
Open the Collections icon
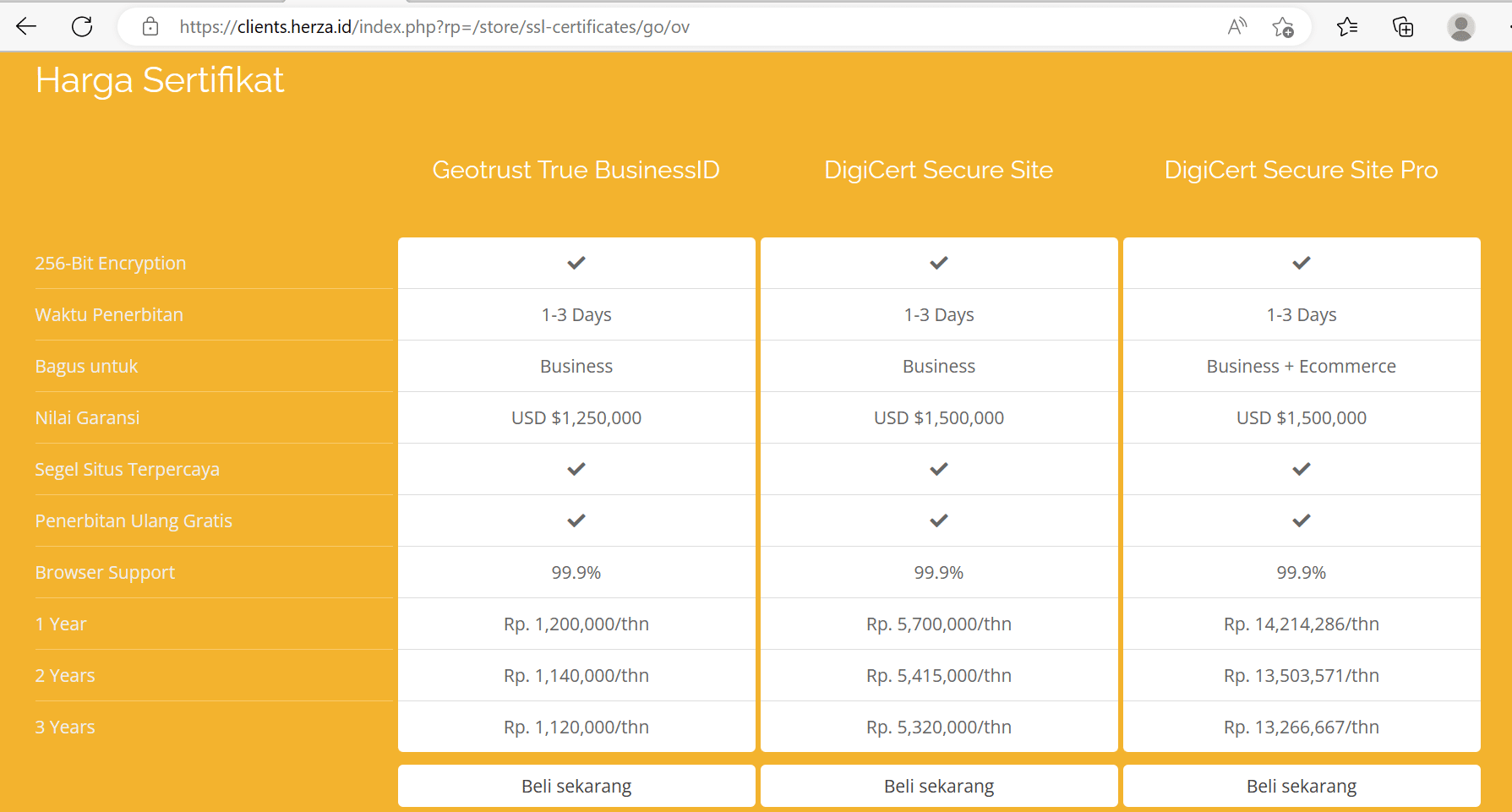1403,27
